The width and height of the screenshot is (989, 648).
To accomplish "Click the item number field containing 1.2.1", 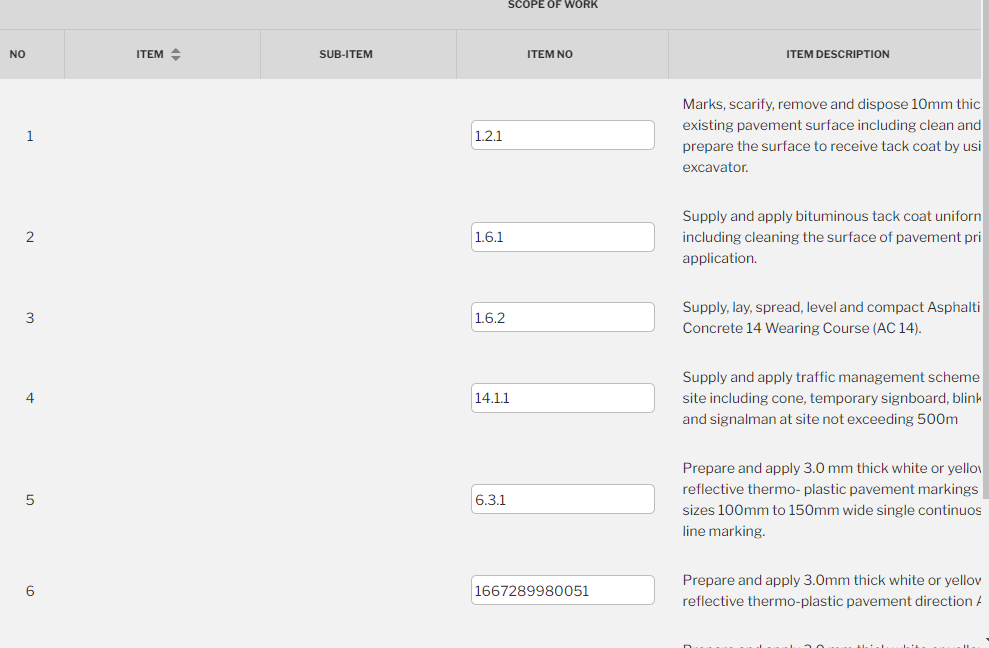I will (563, 135).
